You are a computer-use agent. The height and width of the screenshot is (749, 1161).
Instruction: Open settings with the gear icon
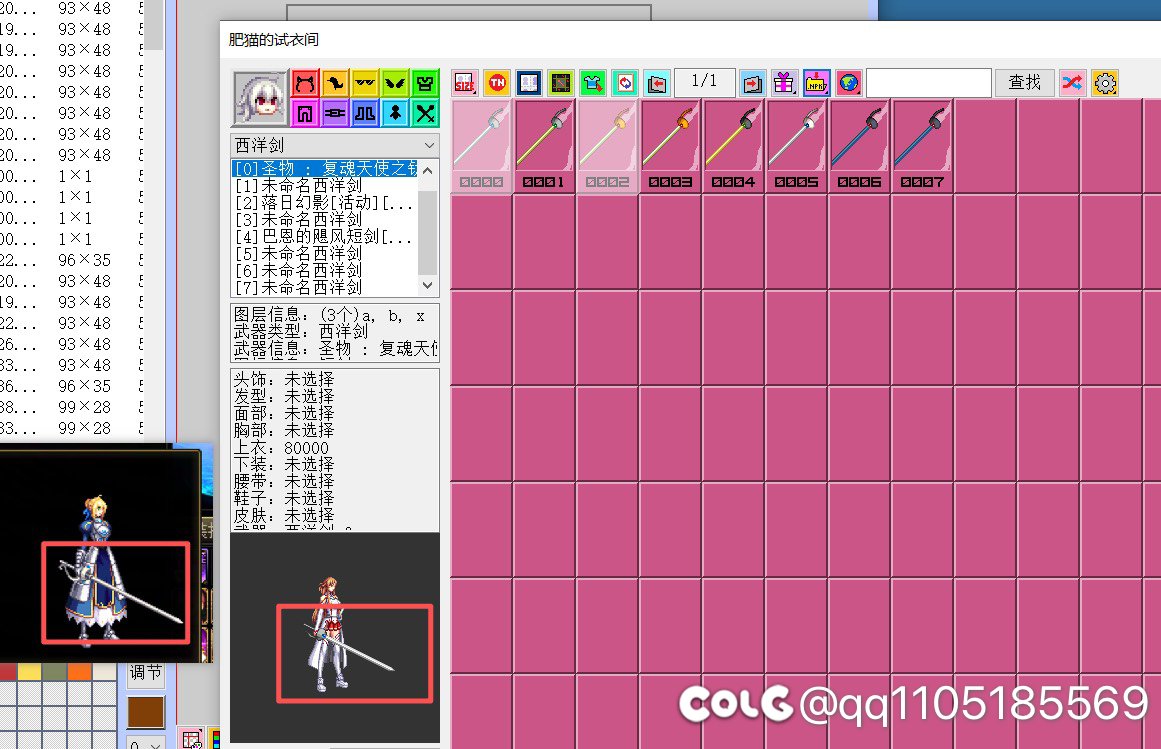click(x=1105, y=83)
